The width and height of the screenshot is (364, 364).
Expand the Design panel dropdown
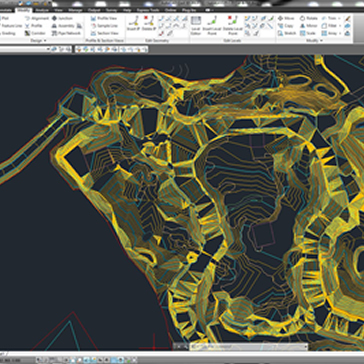(45, 40)
